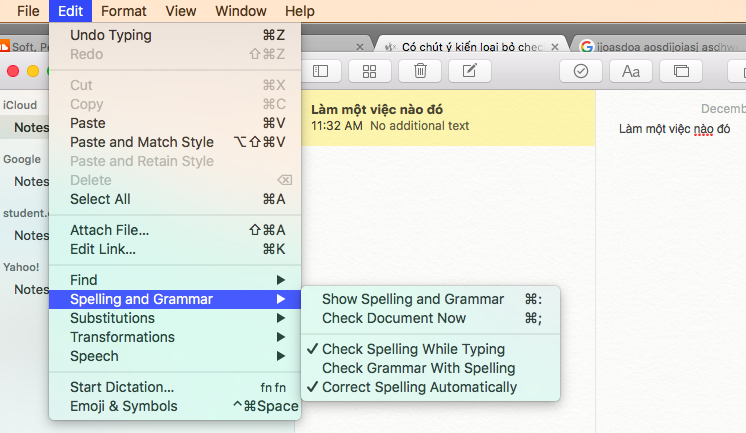Click Check Document Now

[393, 318]
